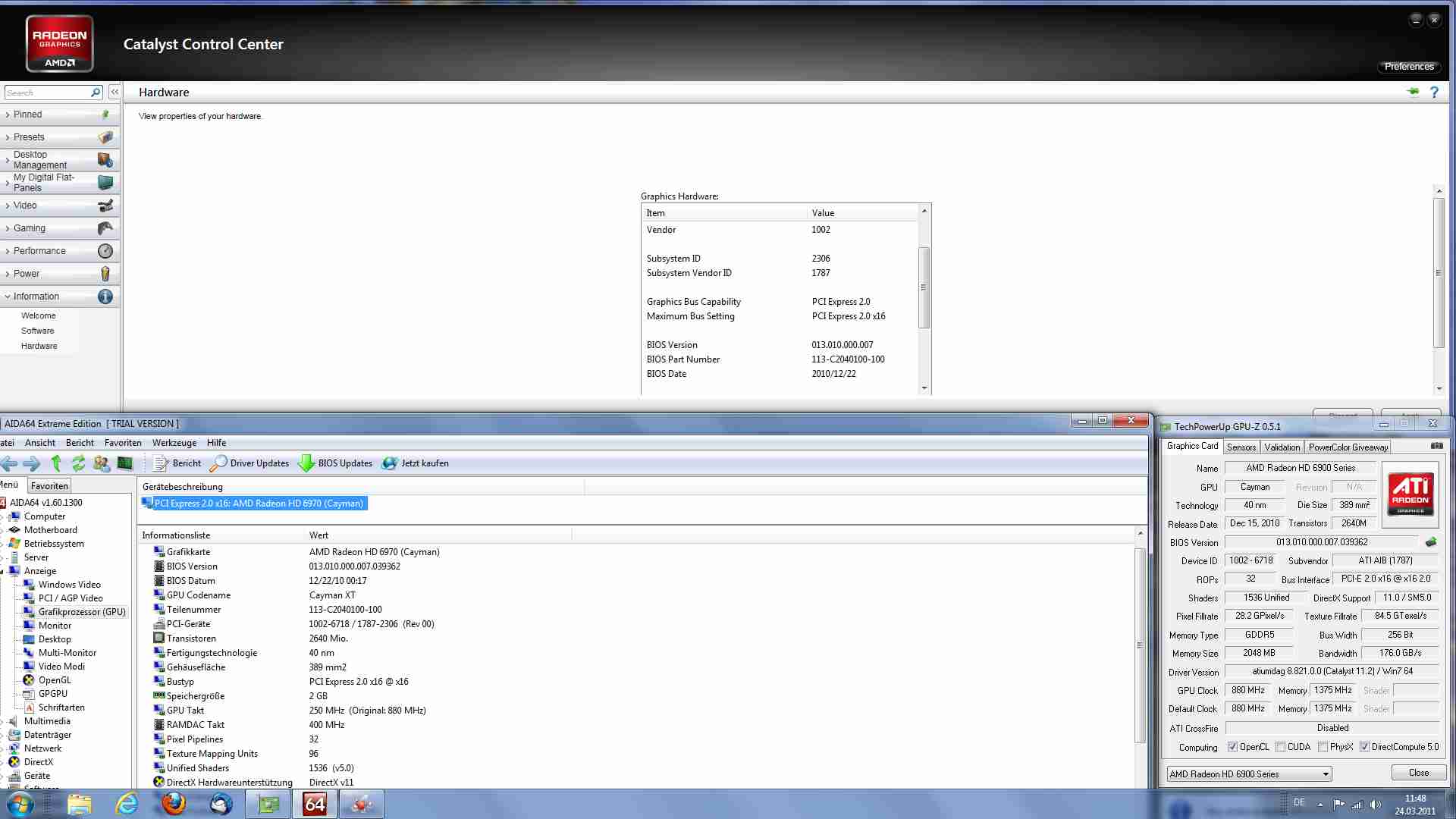Toggle DirectCompute 5.0 checkbox in GPU-Z
Screen dimensions: 1456x819
coord(1364,747)
